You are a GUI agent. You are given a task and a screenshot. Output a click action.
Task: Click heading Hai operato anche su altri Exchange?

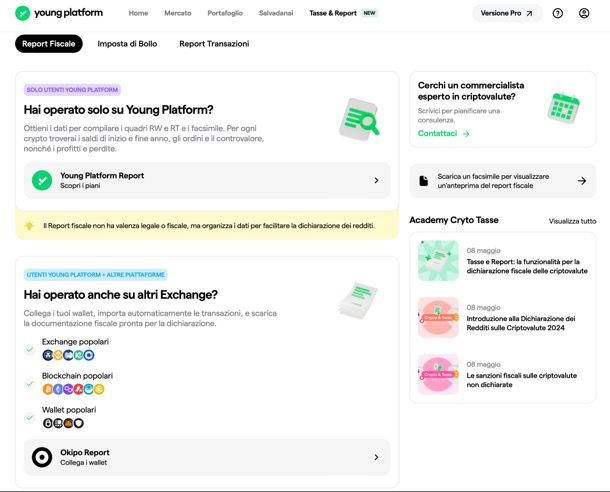tap(121, 295)
